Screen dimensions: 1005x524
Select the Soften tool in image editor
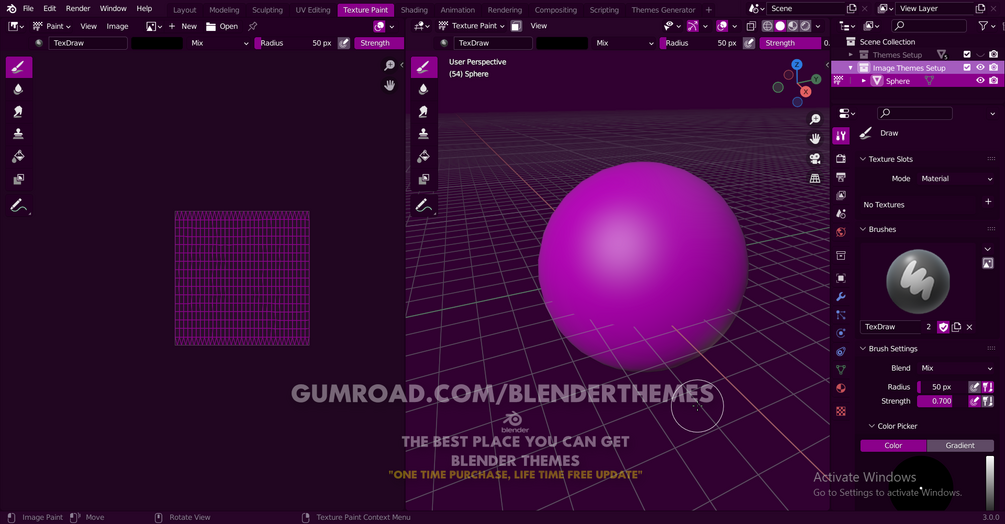(19, 90)
